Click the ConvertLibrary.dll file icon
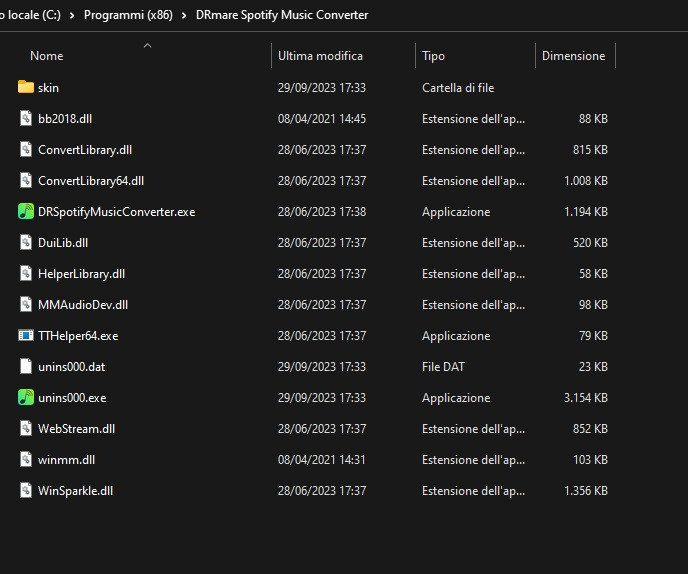The height and width of the screenshot is (574, 688). 26,150
